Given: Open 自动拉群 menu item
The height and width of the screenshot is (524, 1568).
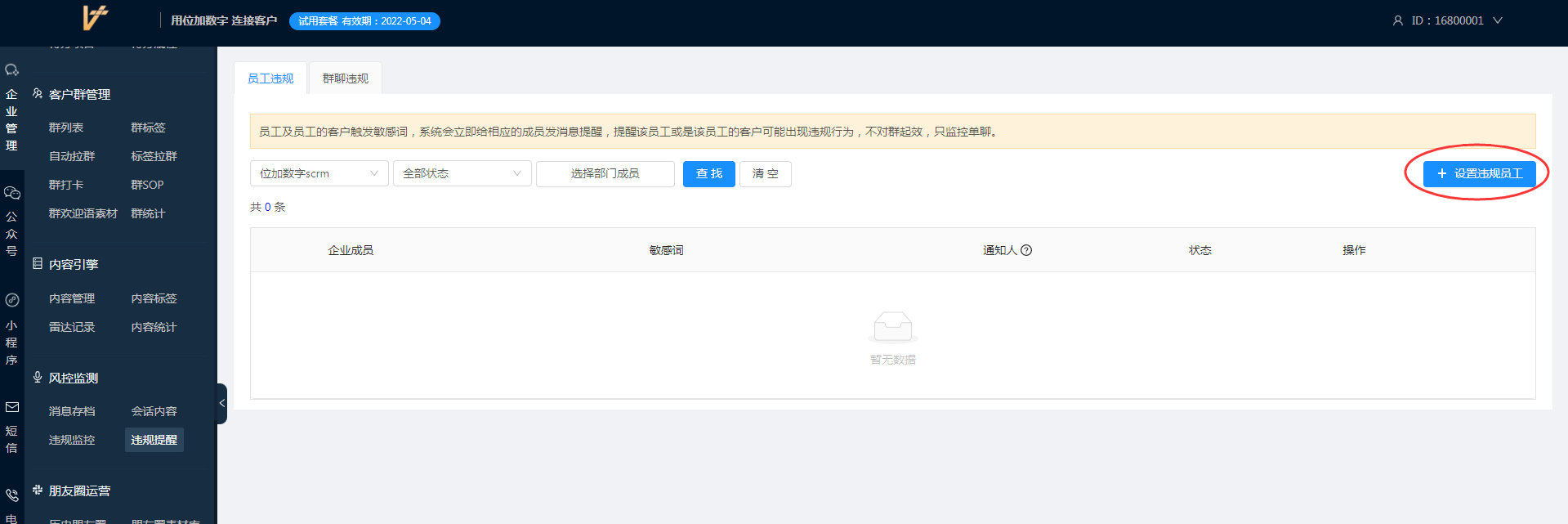Looking at the screenshot, I should tap(72, 156).
